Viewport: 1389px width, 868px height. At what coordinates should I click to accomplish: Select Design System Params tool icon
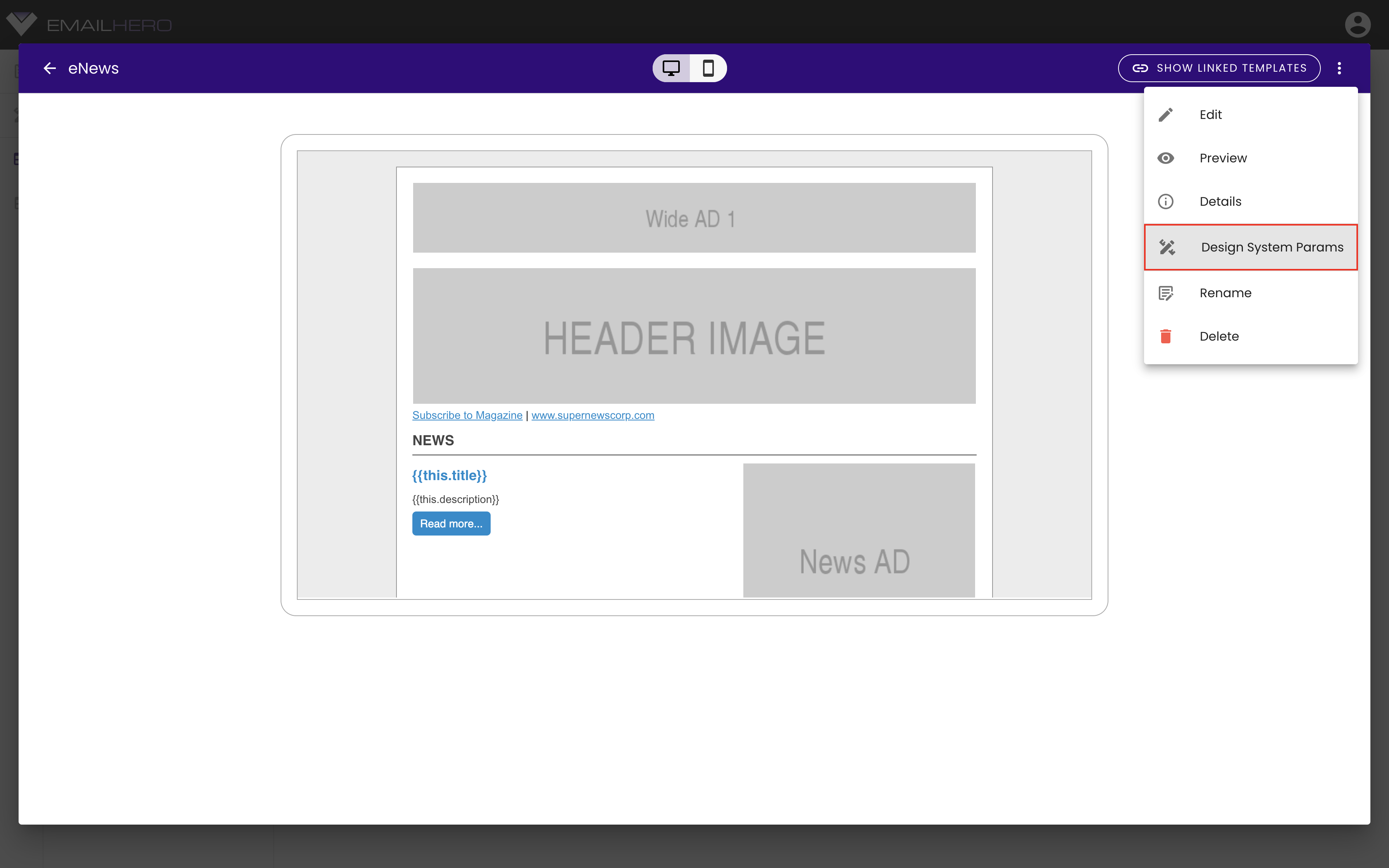pyautogui.click(x=1167, y=247)
